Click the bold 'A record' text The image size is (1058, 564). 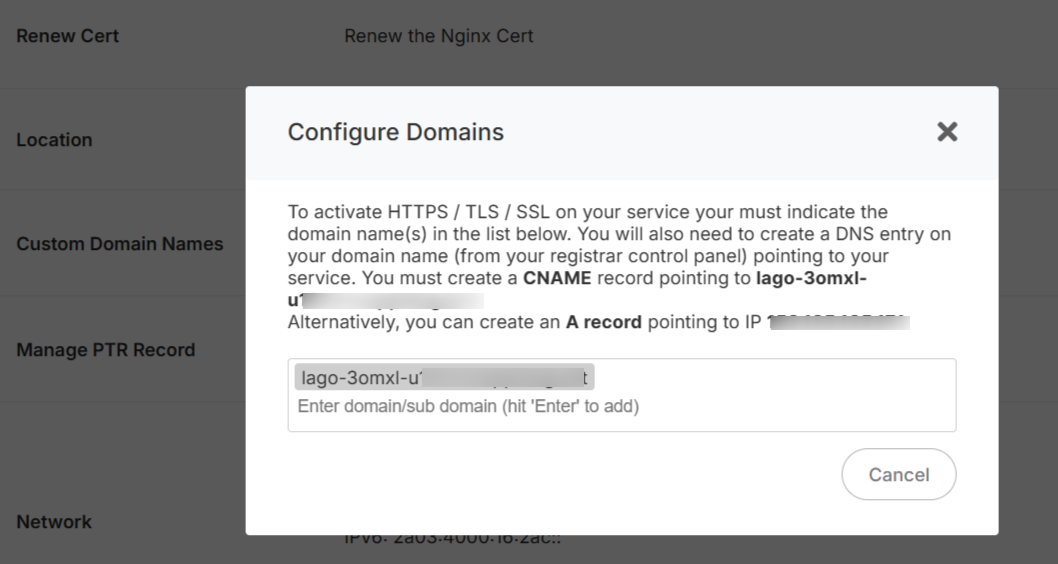pos(604,322)
